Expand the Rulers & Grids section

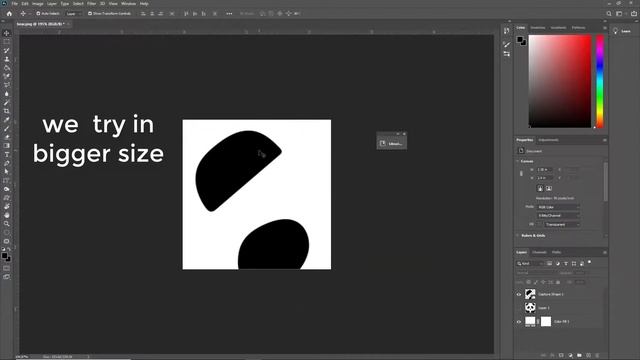tap(518, 236)
